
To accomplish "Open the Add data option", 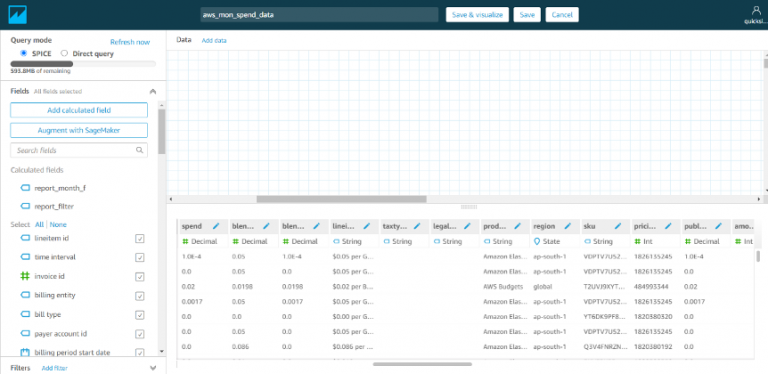I will pyautogui.click(x=214, y=40).
